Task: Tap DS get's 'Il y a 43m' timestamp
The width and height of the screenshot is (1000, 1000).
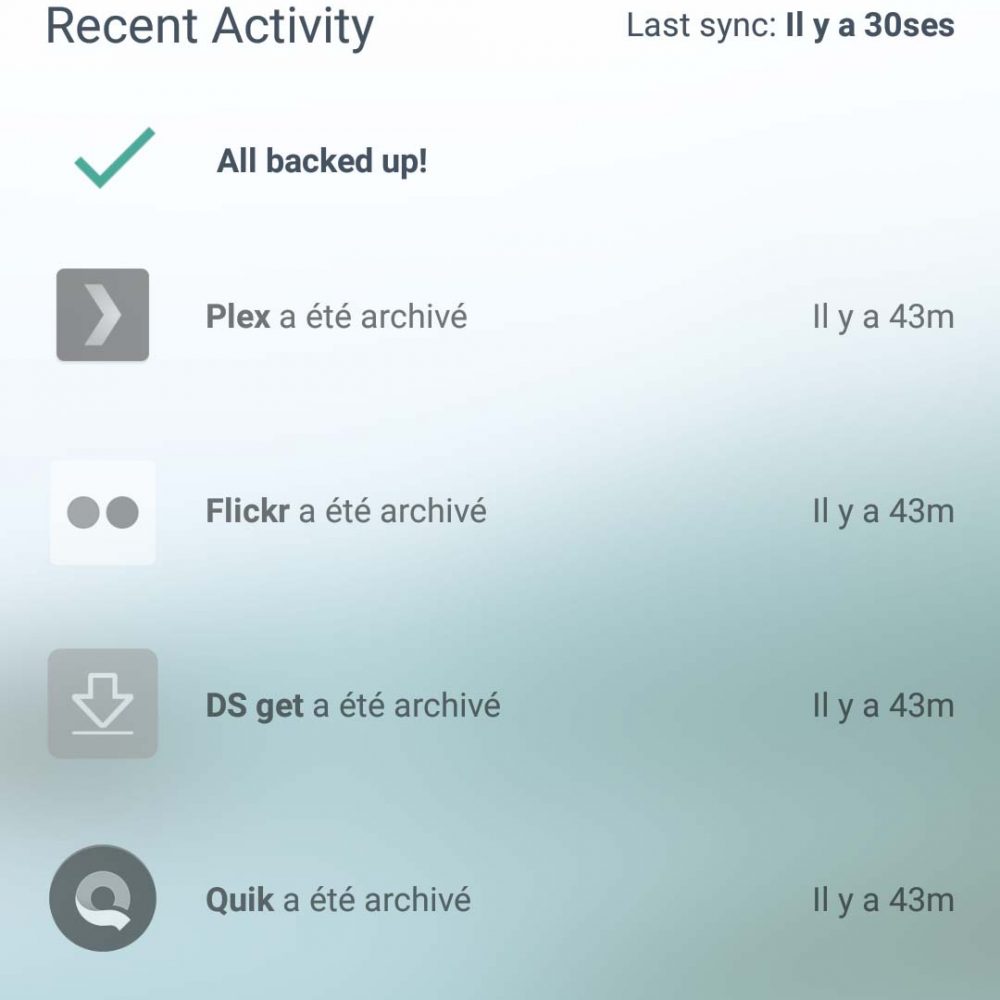Action: tap(884, 706)
